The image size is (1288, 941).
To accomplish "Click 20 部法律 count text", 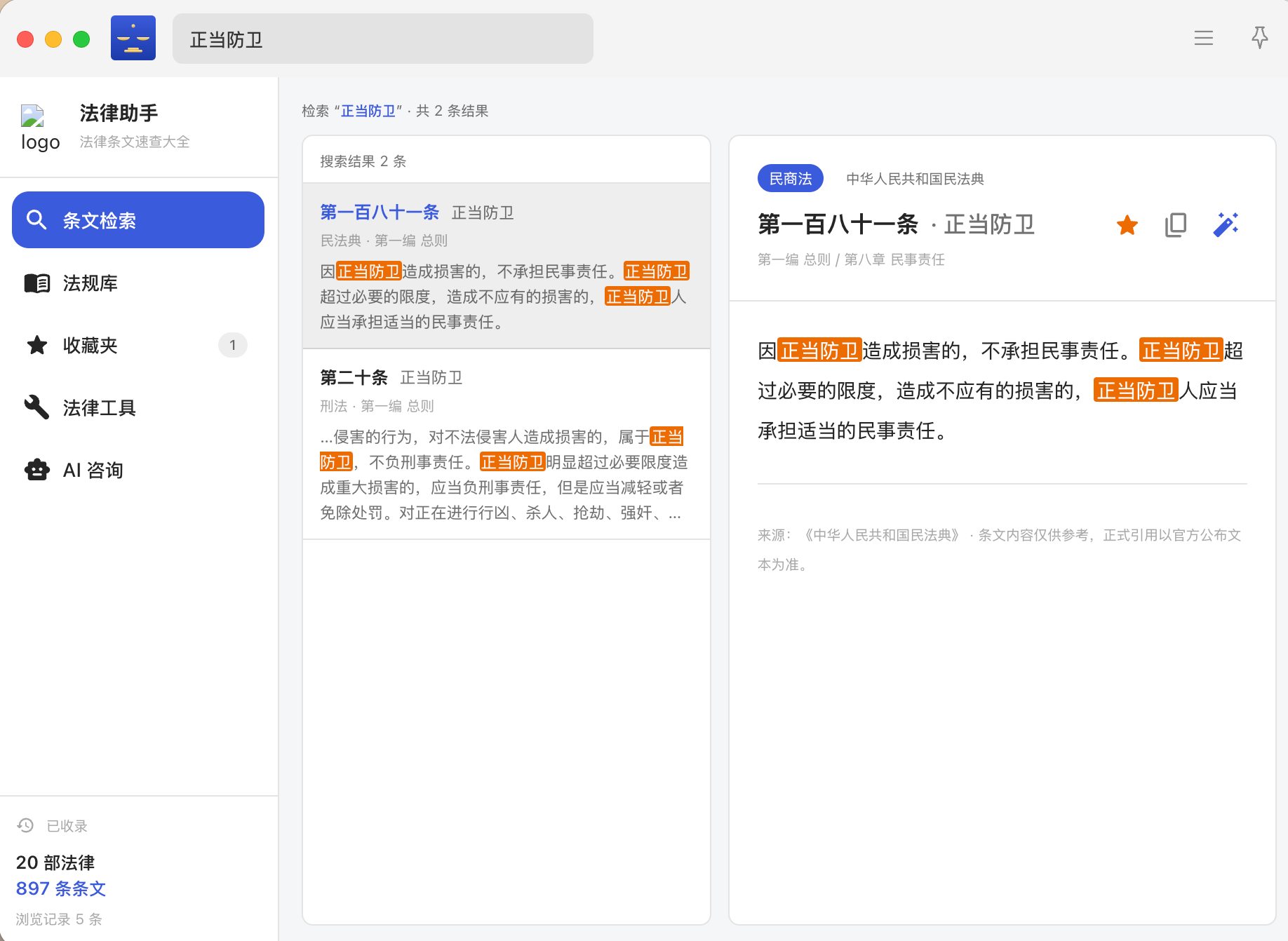I will point(55,862).
